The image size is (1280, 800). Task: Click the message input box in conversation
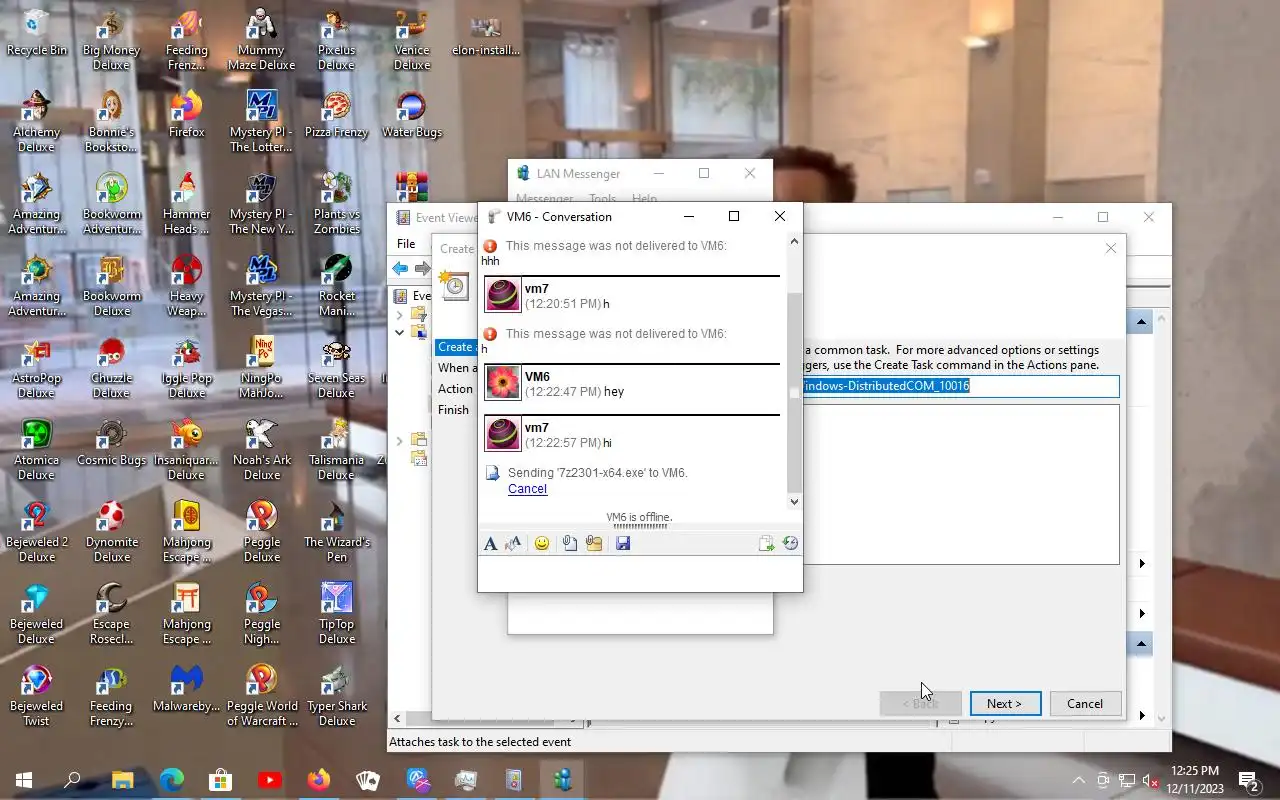point(640,573)
